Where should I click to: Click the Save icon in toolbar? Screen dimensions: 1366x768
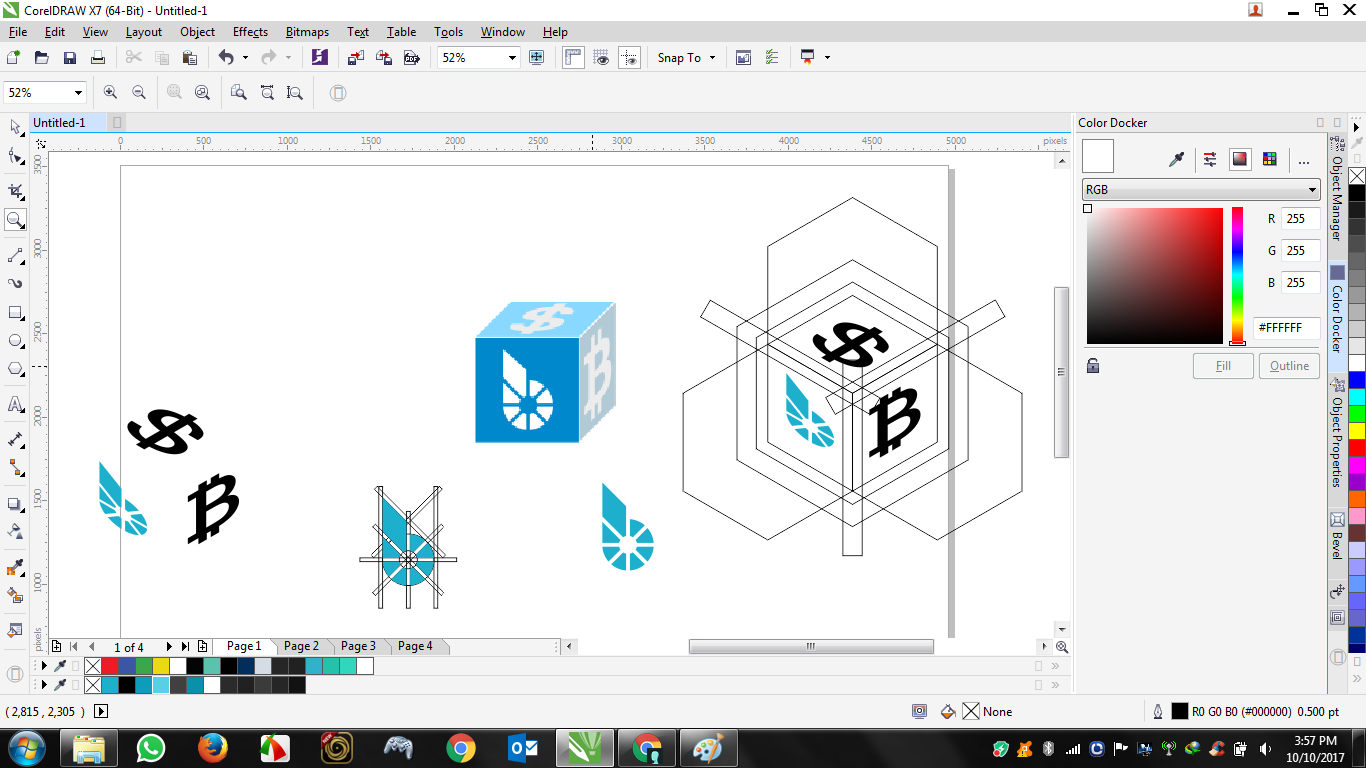(x=70, y=57)
